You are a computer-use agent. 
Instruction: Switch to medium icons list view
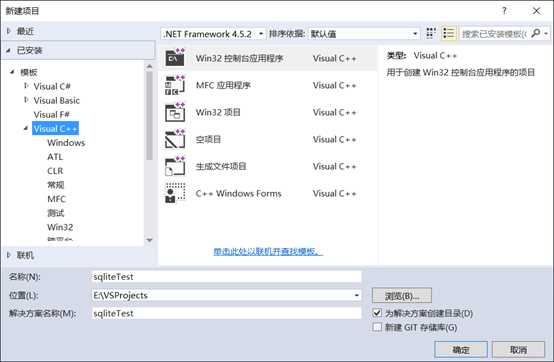(x=448, y=34)
